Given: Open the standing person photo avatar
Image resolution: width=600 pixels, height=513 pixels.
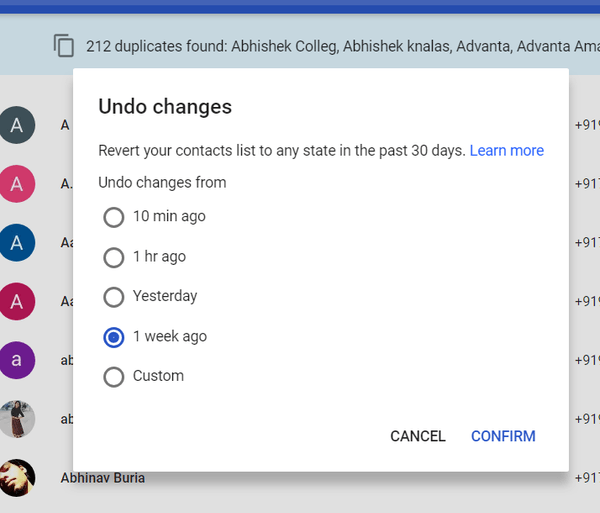Looking at the screenshot, I should coord(17,419).
